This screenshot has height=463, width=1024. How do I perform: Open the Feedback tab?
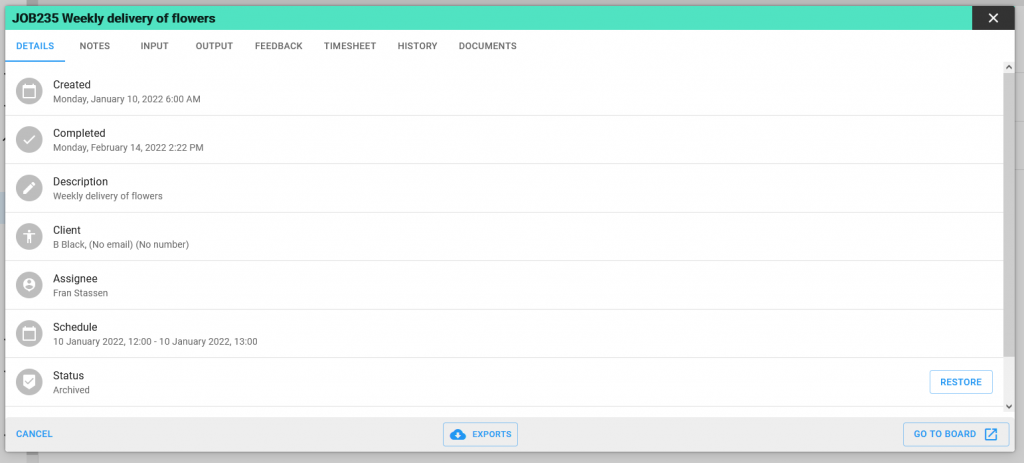279,46
